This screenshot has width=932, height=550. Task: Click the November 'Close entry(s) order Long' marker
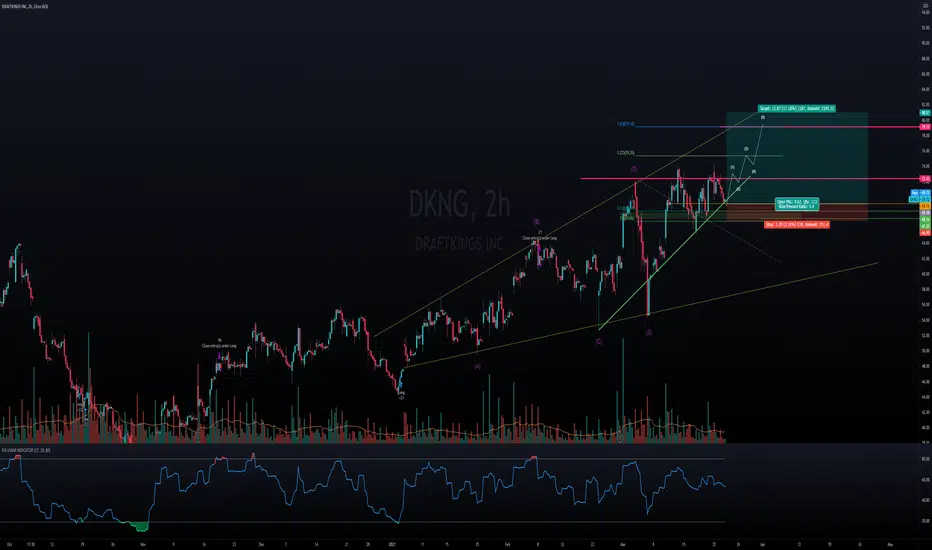(219, 344)
